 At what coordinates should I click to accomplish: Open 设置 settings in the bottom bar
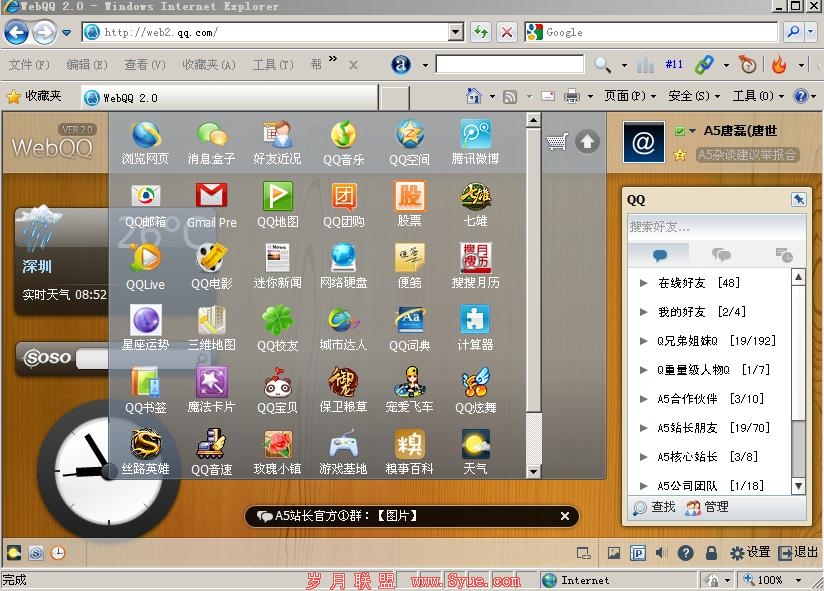tap(750, 553)
